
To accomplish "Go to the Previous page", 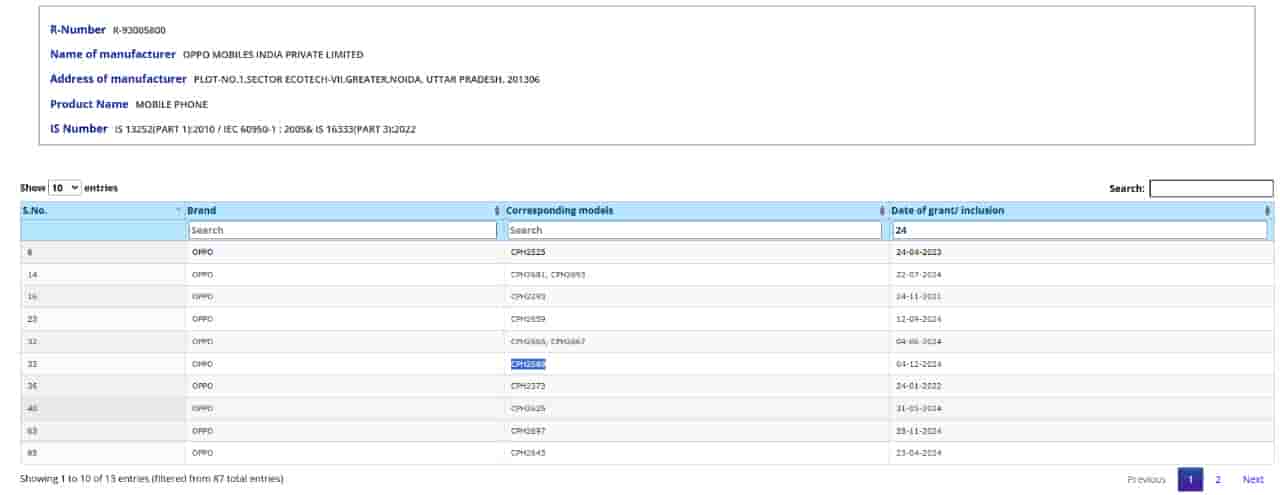I will [1146, 480].
